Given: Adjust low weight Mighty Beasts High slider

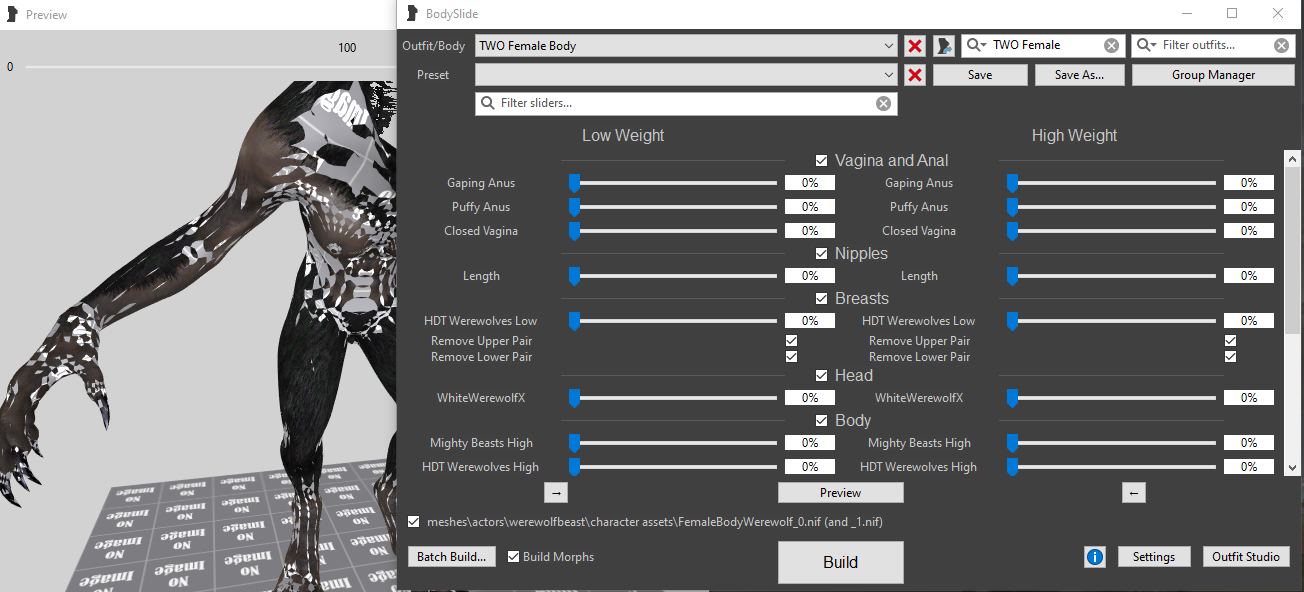Looking at the screenshot, I should 673,443.
